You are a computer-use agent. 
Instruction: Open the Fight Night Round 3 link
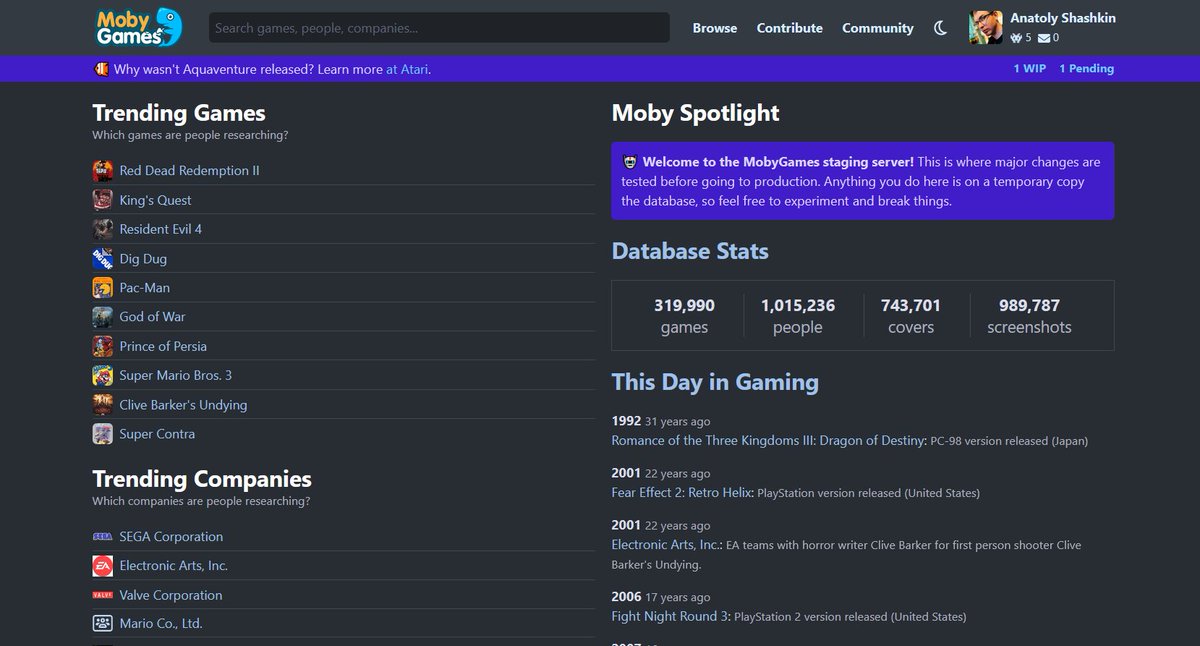(x=671, y=616)
